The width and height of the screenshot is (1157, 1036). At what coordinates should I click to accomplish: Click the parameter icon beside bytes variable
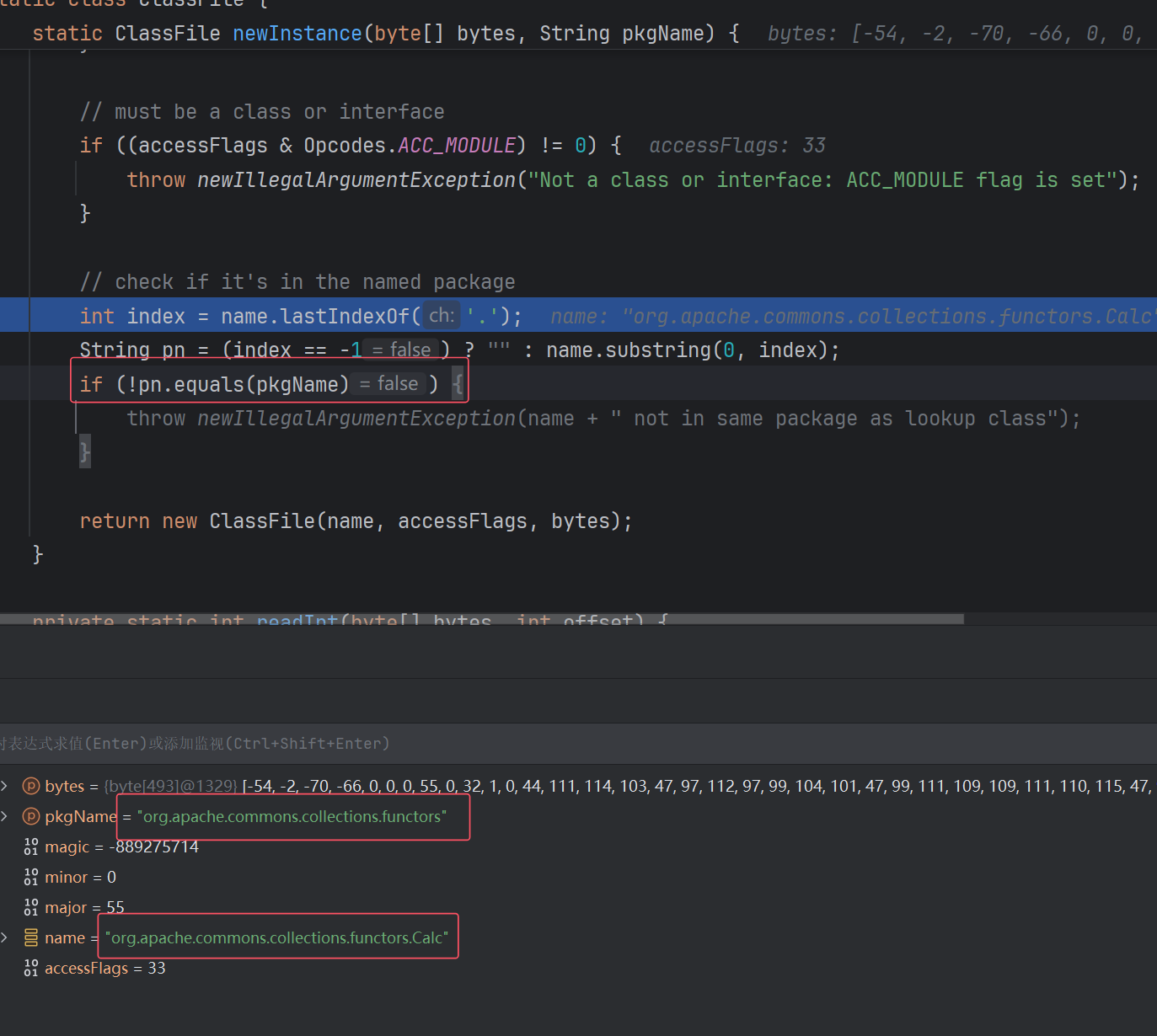31,786
